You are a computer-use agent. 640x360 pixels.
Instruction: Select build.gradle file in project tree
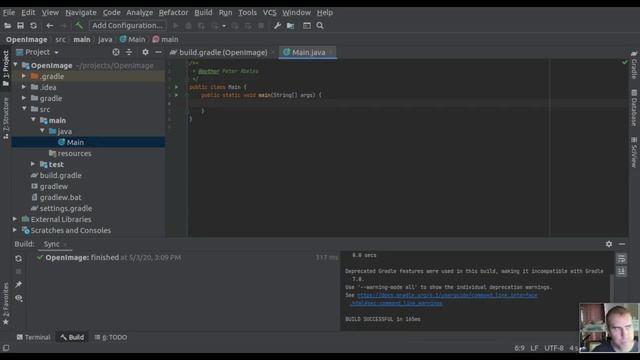[x=60, y=176]
